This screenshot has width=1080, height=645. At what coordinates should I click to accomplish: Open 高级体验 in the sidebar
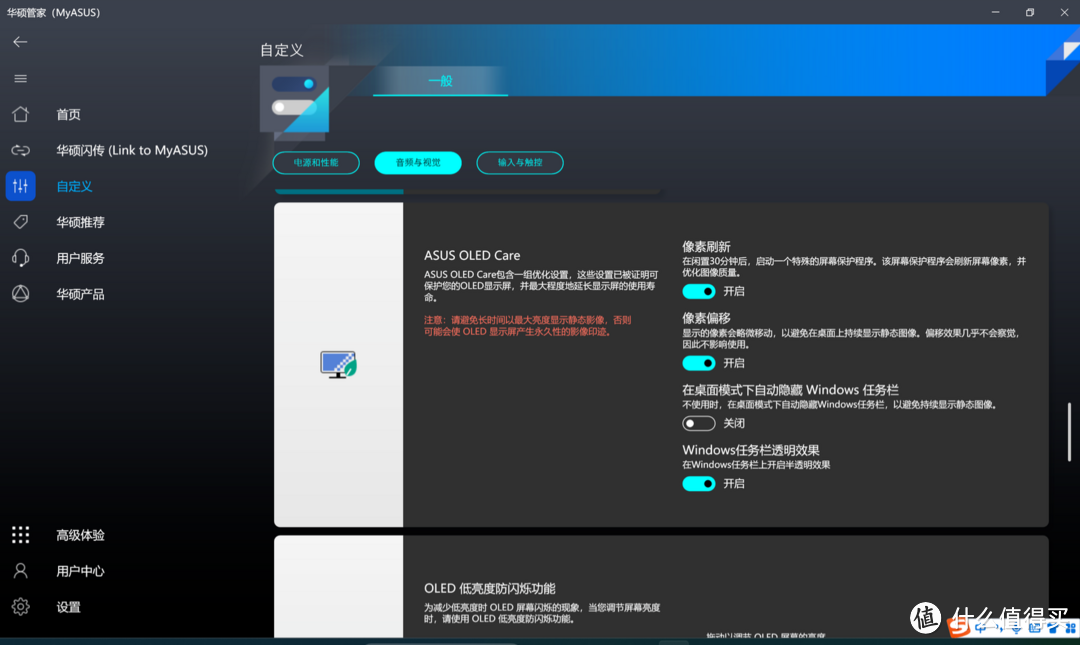[x=80, y=535]
